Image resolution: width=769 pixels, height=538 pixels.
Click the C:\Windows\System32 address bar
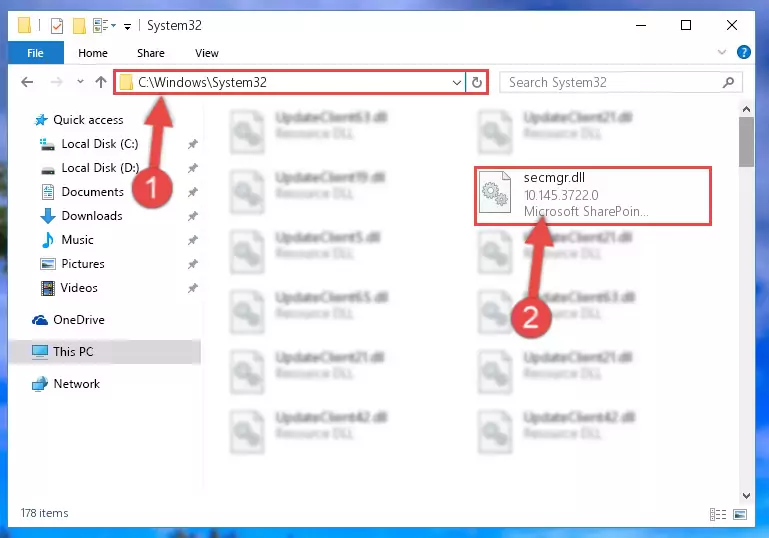(289, 82)
